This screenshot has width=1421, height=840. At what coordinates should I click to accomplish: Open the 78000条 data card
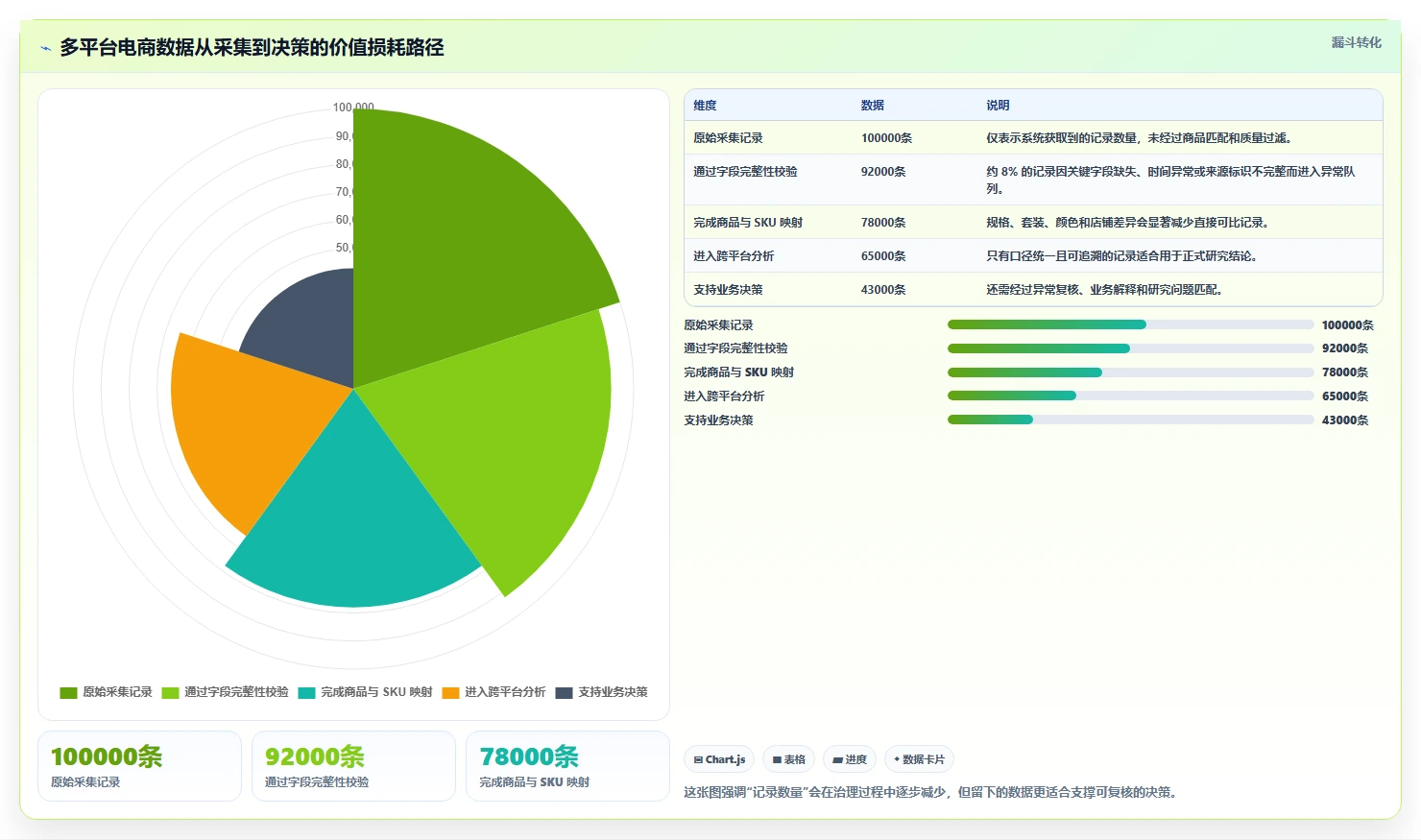[567, 766]
